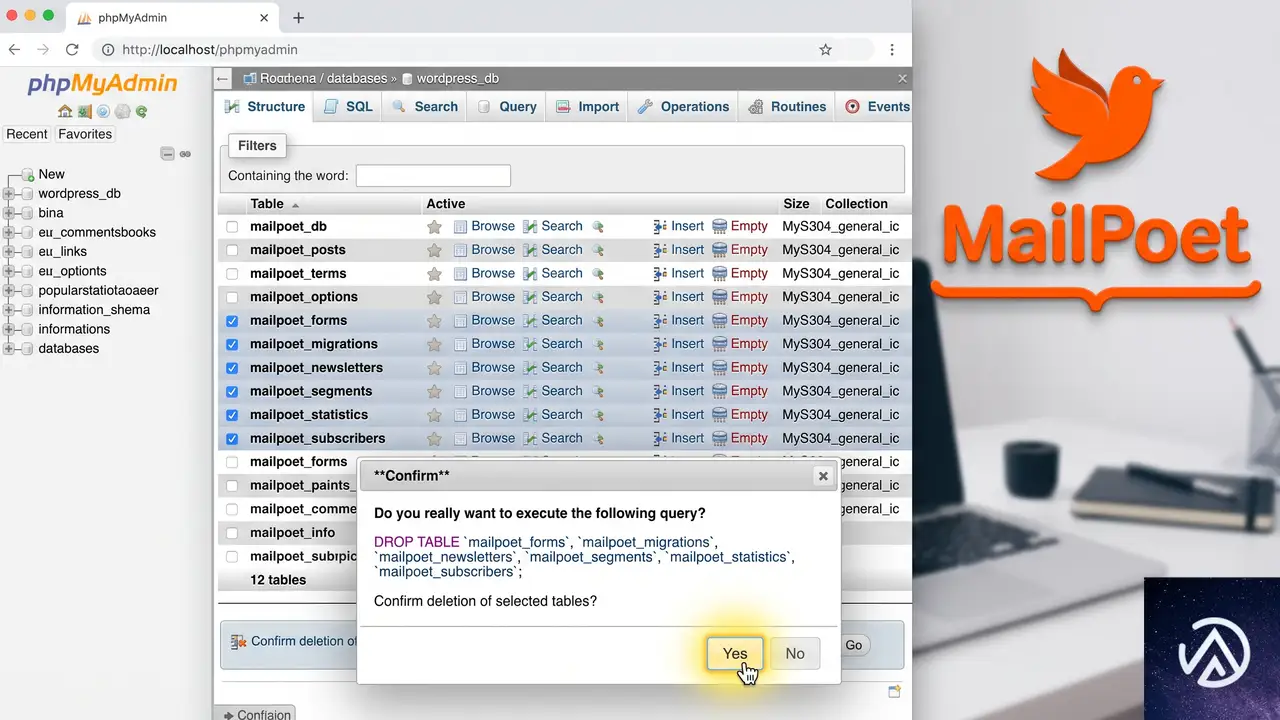This screenshot has height=720, width=1280.
Task: Click the Containing the word input field
Action: [x=433, y=176]
